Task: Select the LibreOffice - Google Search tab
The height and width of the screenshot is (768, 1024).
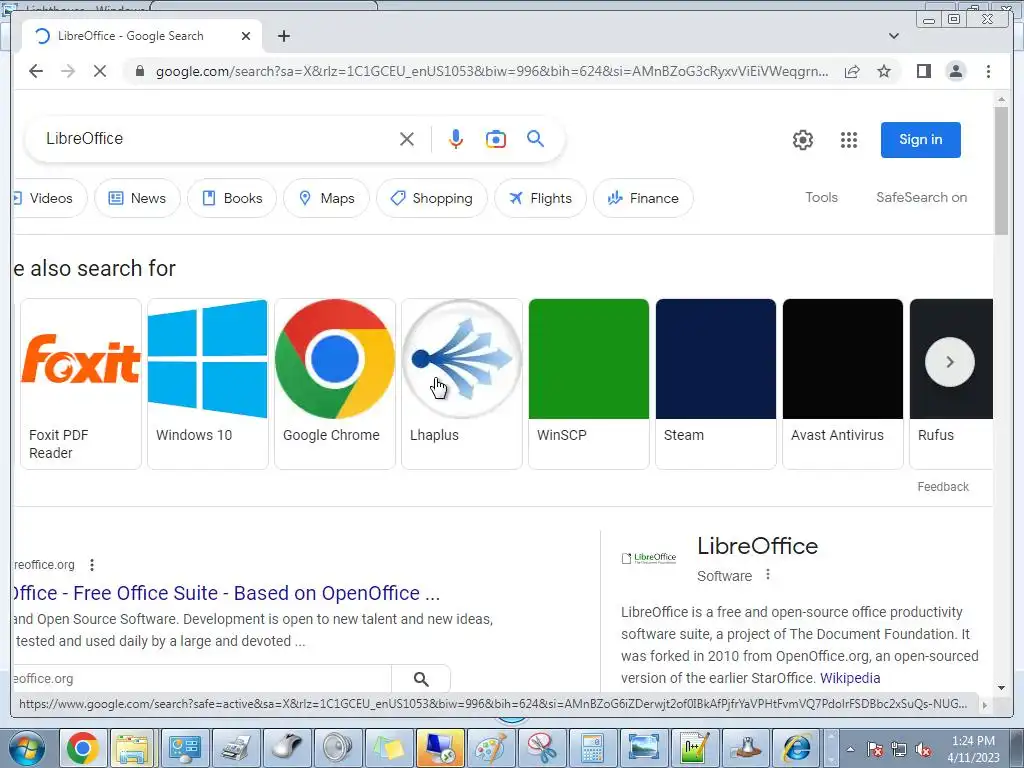Action: pyautogui.click(x=142, y=36)
